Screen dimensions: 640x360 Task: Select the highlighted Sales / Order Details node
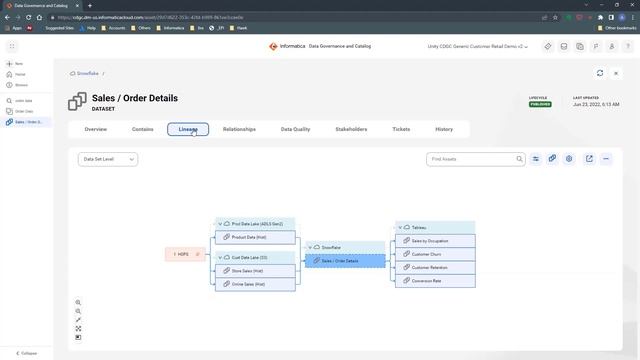coord(345,261)
